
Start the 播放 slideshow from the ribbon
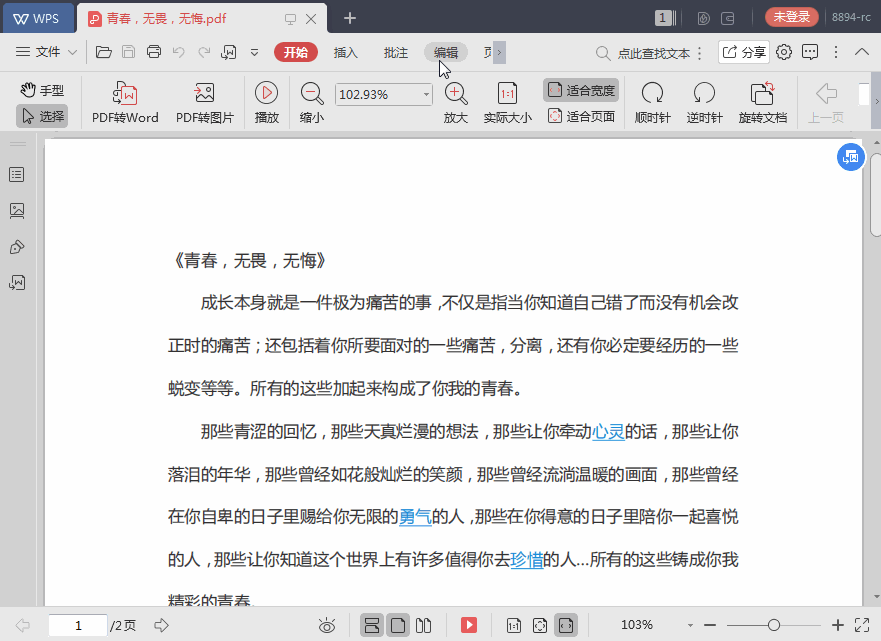pos(266,102)
